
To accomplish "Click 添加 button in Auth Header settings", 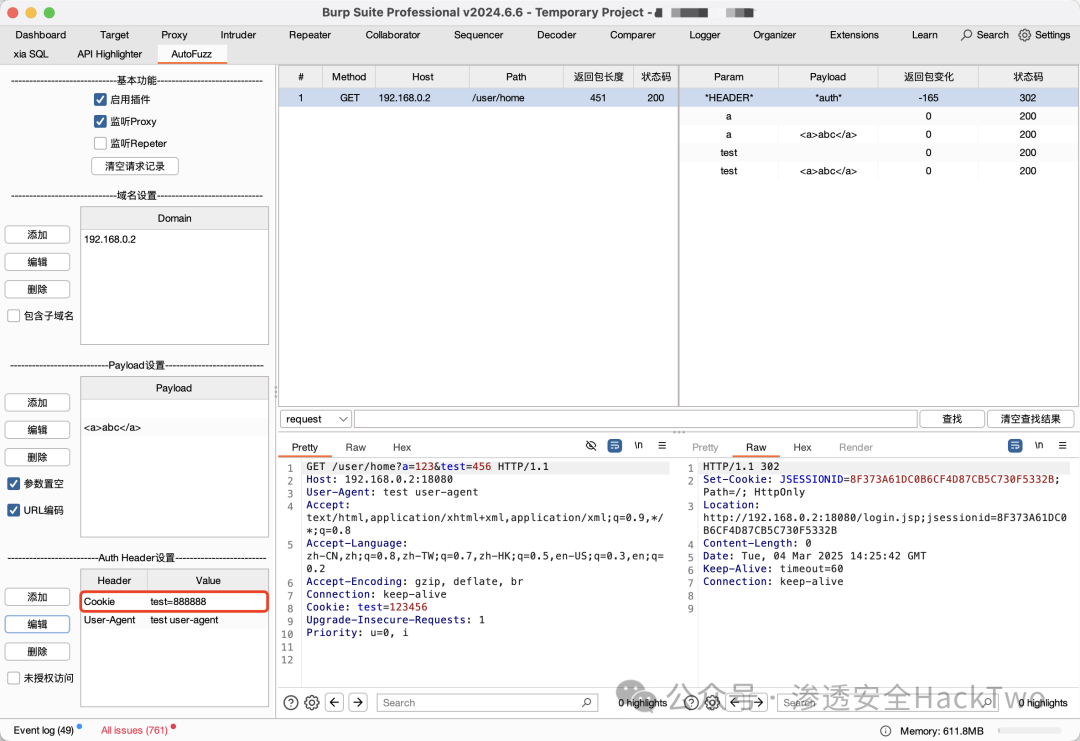I will 37,597.
